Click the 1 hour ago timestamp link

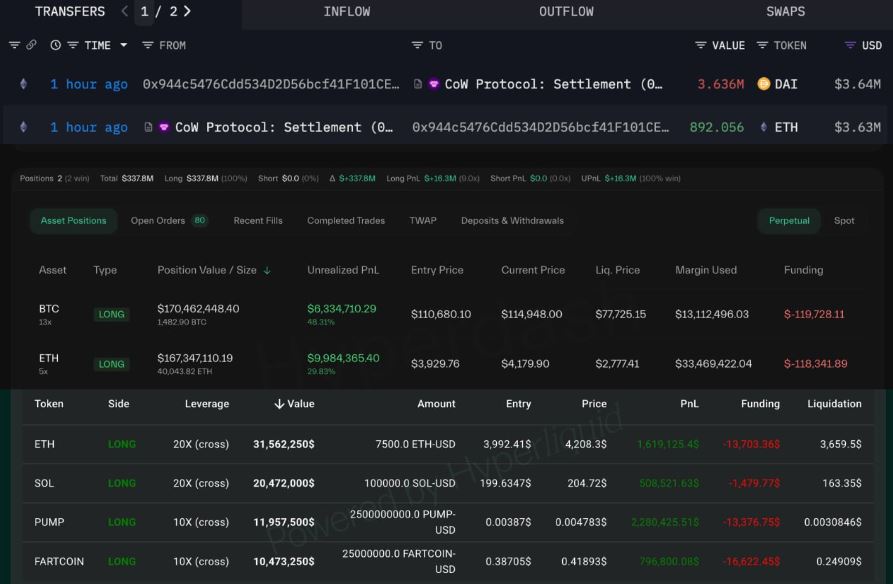[x=87, y=84]
